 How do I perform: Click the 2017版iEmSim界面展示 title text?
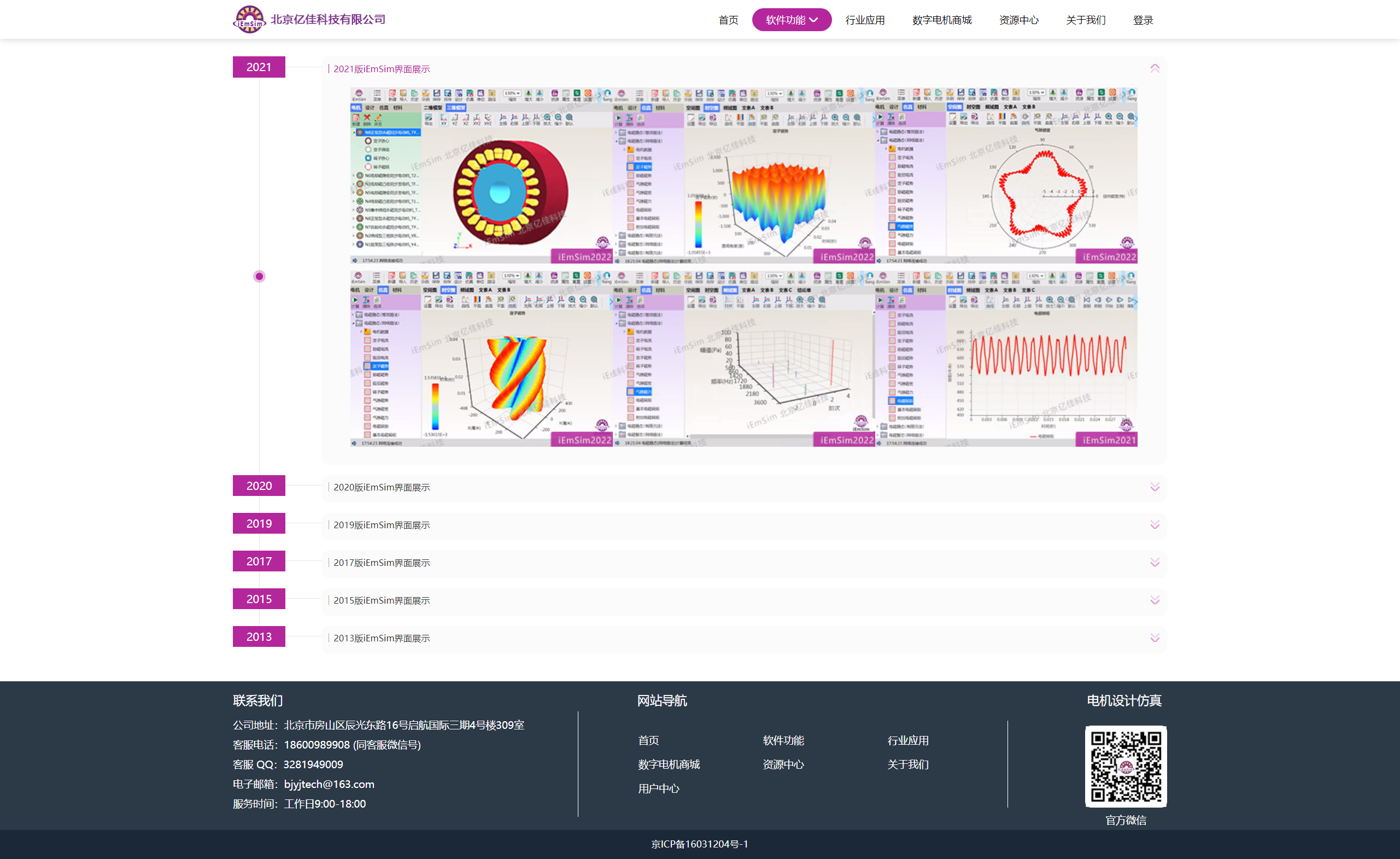tap(381, 562)
